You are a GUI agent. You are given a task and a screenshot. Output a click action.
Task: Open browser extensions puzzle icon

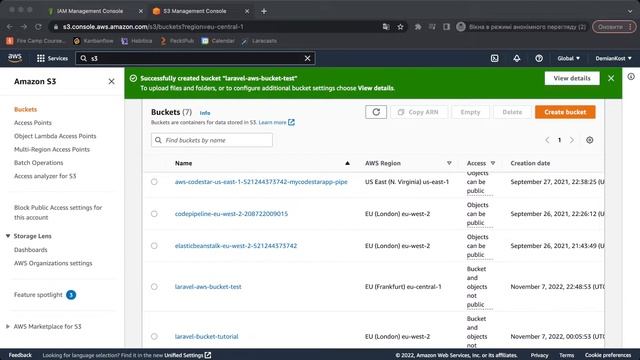[418, 27]
